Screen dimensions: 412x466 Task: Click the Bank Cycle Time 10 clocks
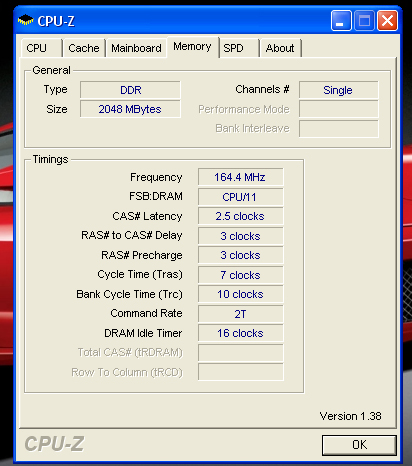coord(240,294)
